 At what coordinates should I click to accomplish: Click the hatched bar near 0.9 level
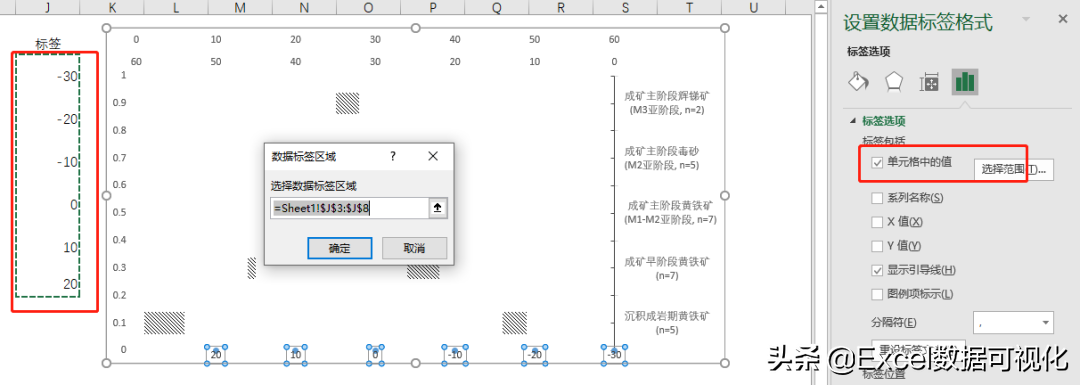pyautogui.click(x=347, y=103)
